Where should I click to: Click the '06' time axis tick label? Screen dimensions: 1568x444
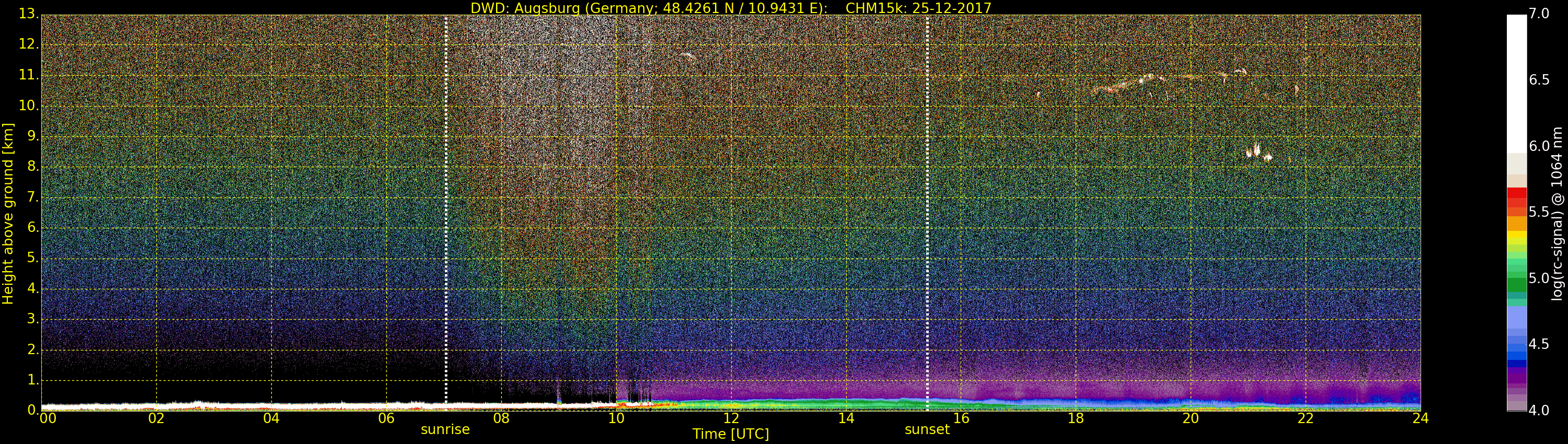(x=386, y=418)
